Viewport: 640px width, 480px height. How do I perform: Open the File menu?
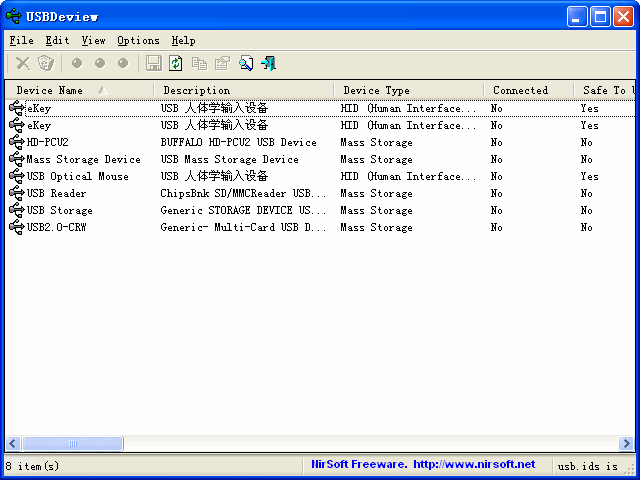pos(21,41)
